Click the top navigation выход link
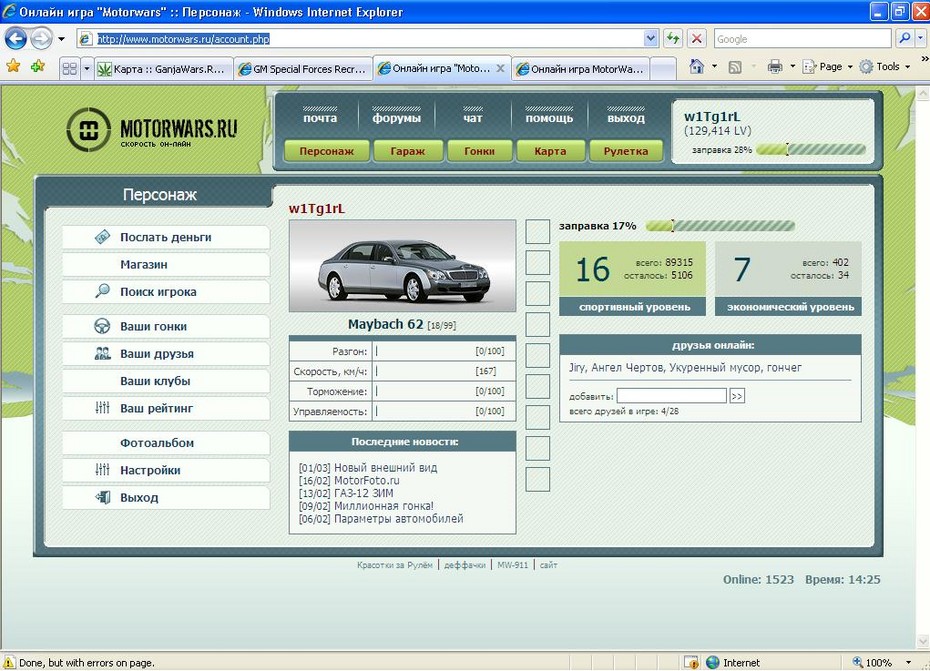The height and width of the screenshot is (671, 930). tap(626, 118)
